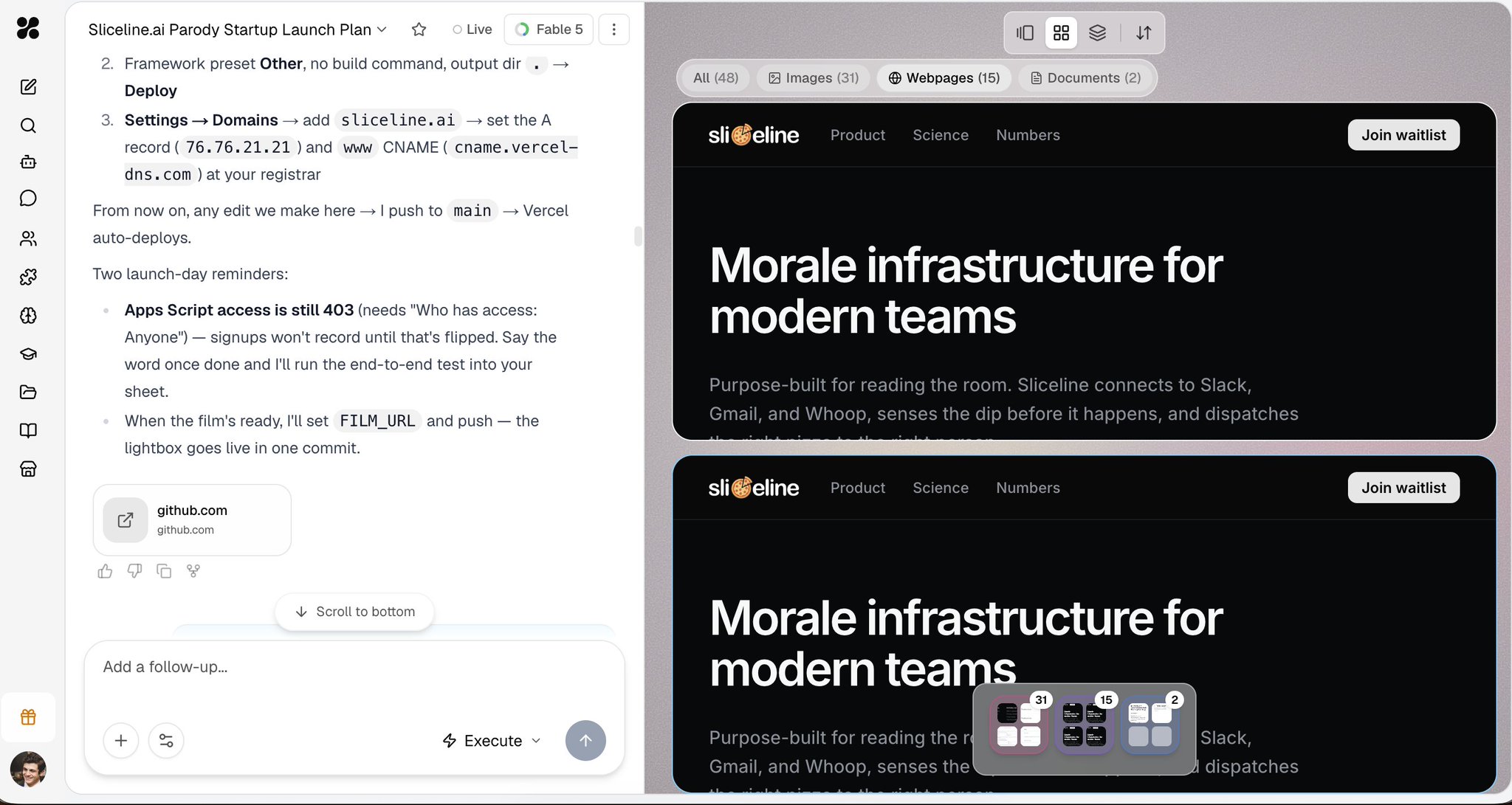This screenshot has width=1512, height=805.
Task: Click the chat scrollbar handle
Action: [638, 237]
